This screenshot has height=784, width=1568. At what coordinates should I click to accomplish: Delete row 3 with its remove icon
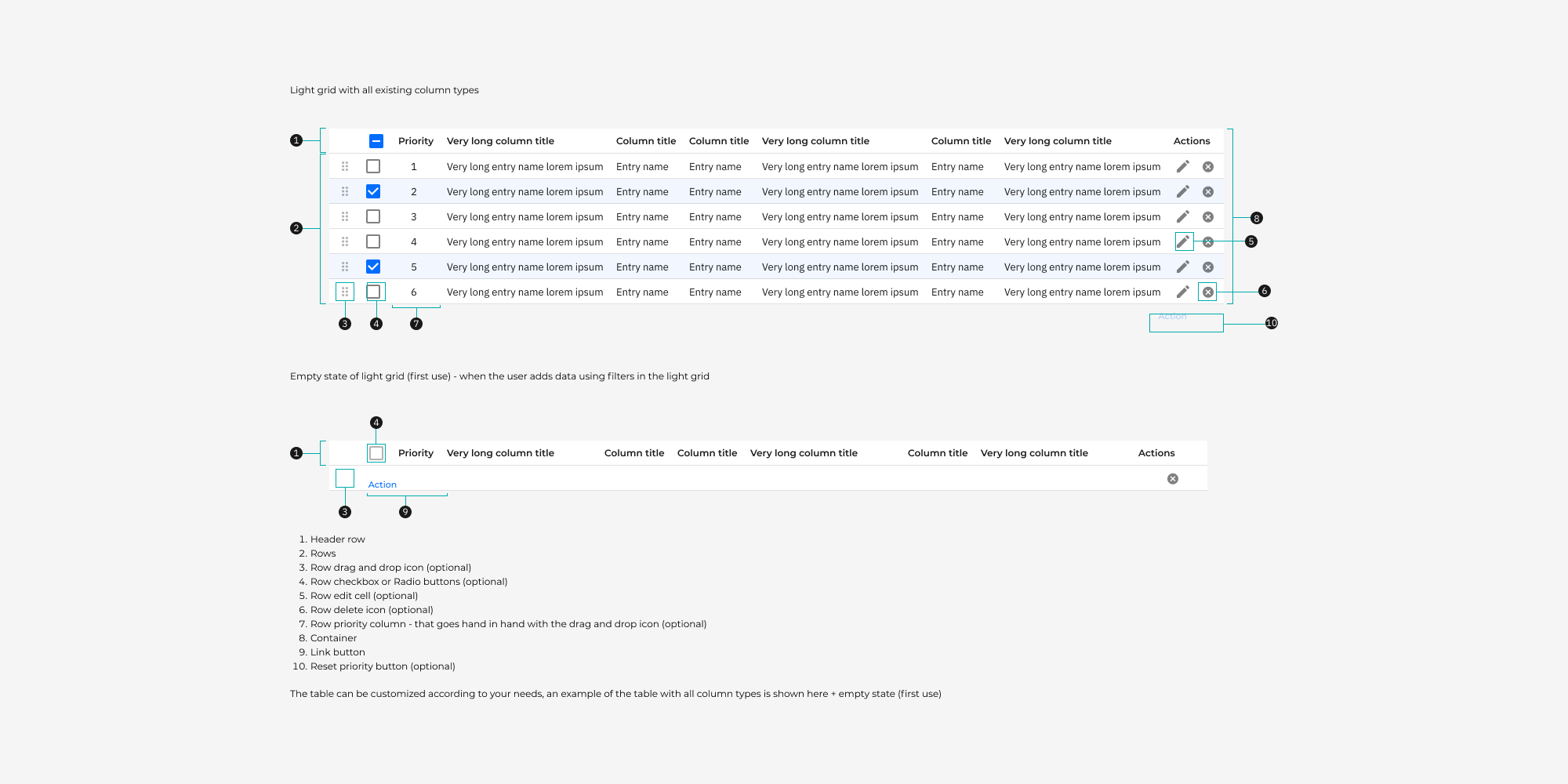click(x=1208, y=217)
